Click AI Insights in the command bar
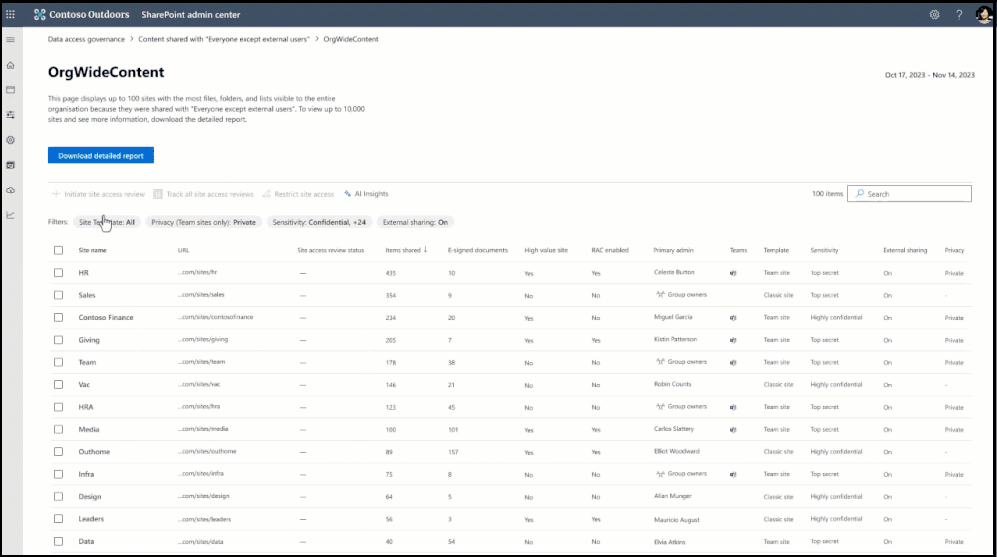997x557 pixels. click(x=366, y=194)
